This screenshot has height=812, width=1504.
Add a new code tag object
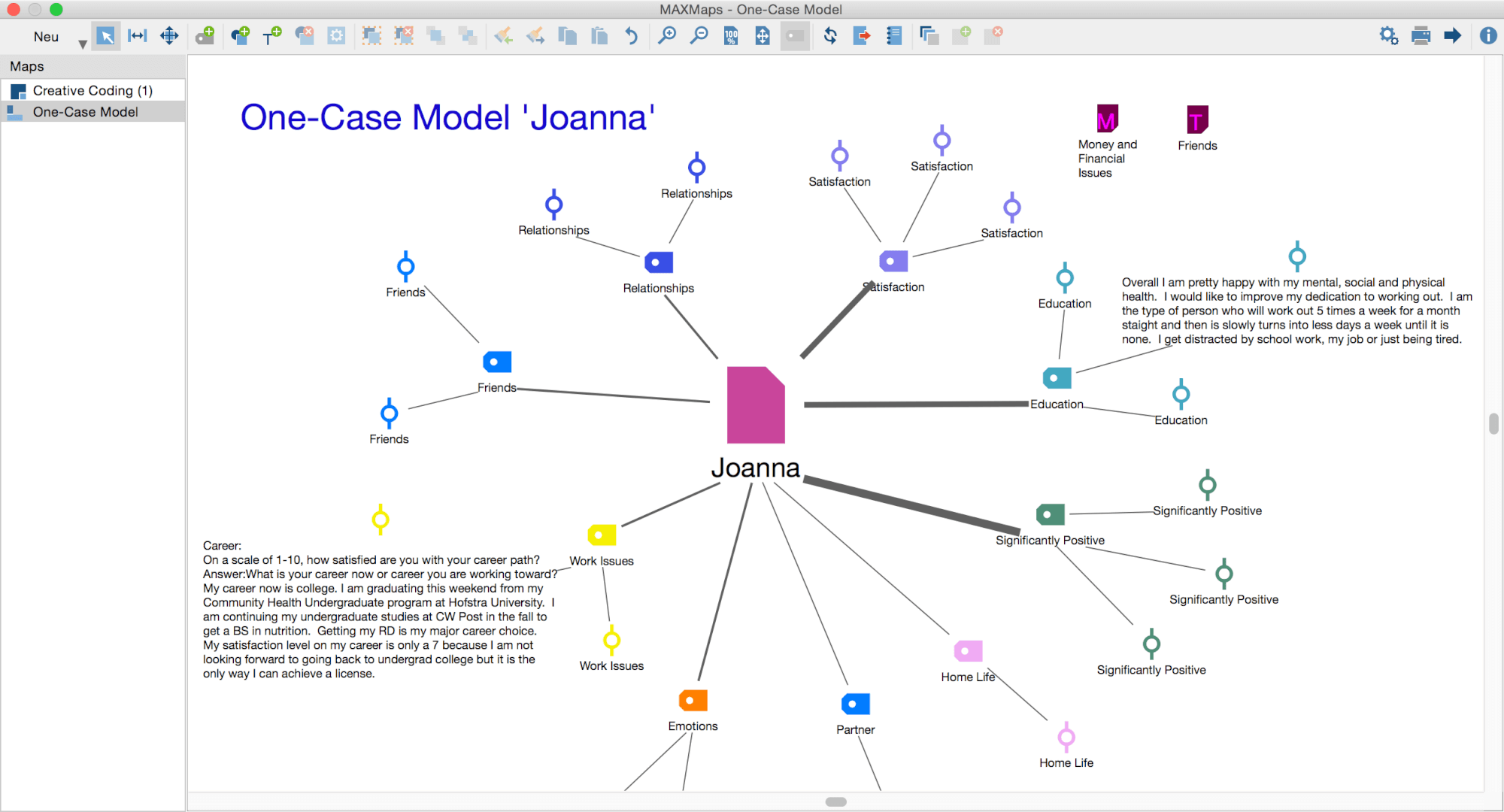[205, 35]
